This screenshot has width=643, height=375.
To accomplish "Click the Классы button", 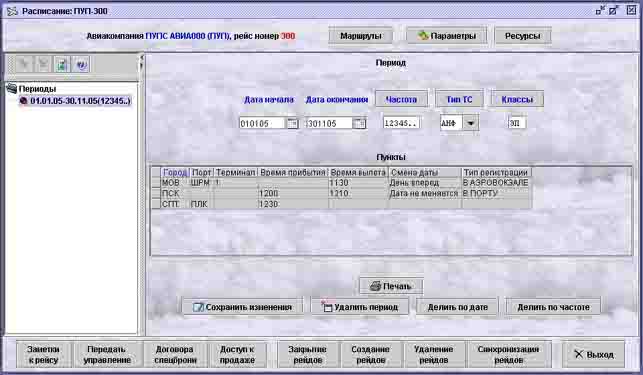I will pyautogui.click(x=517, y=99).
